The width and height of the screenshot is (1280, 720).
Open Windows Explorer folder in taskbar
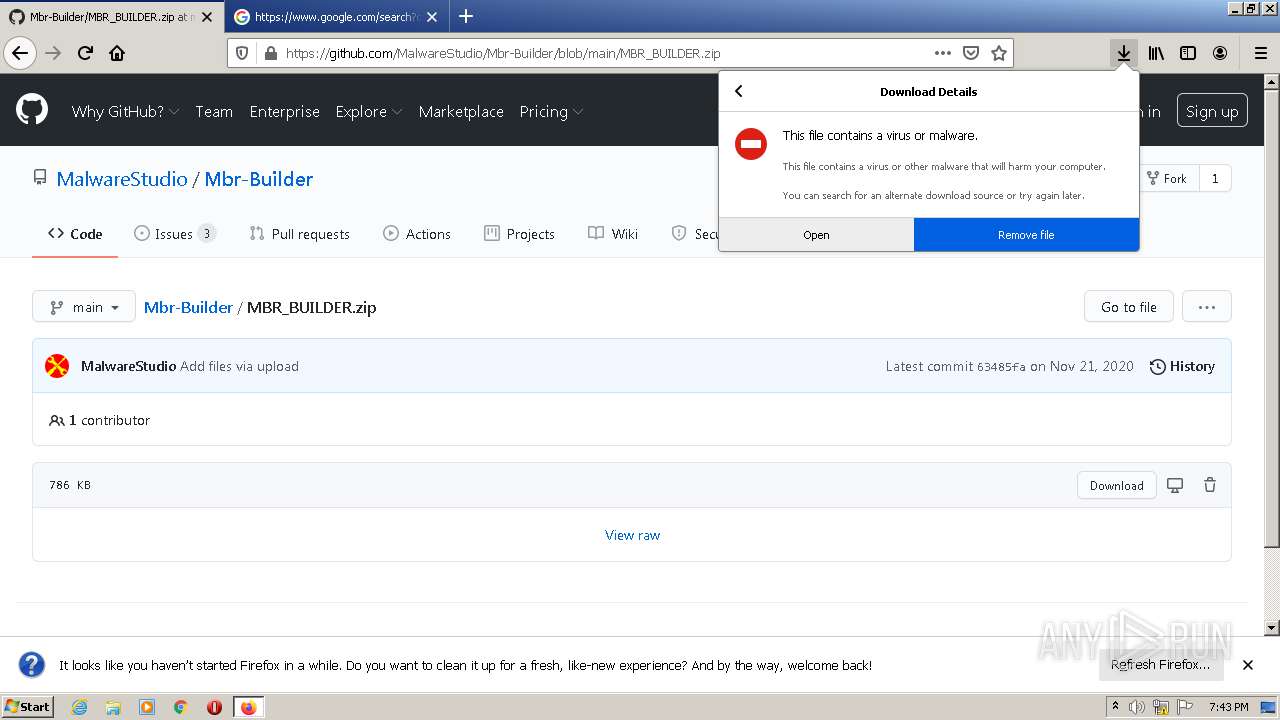[x=113, y=707]
